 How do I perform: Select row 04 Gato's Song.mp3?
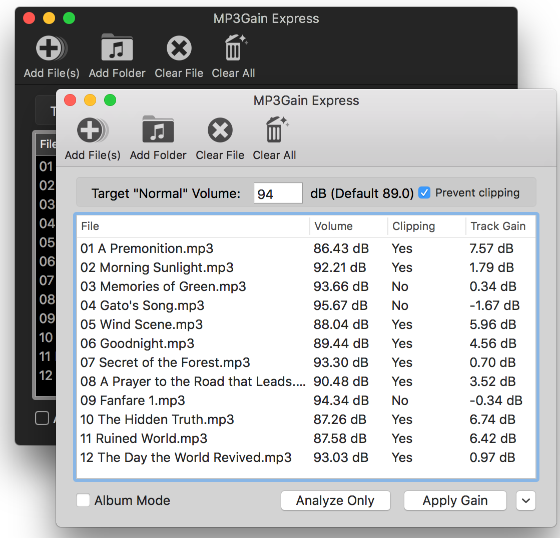click(306, 305)
